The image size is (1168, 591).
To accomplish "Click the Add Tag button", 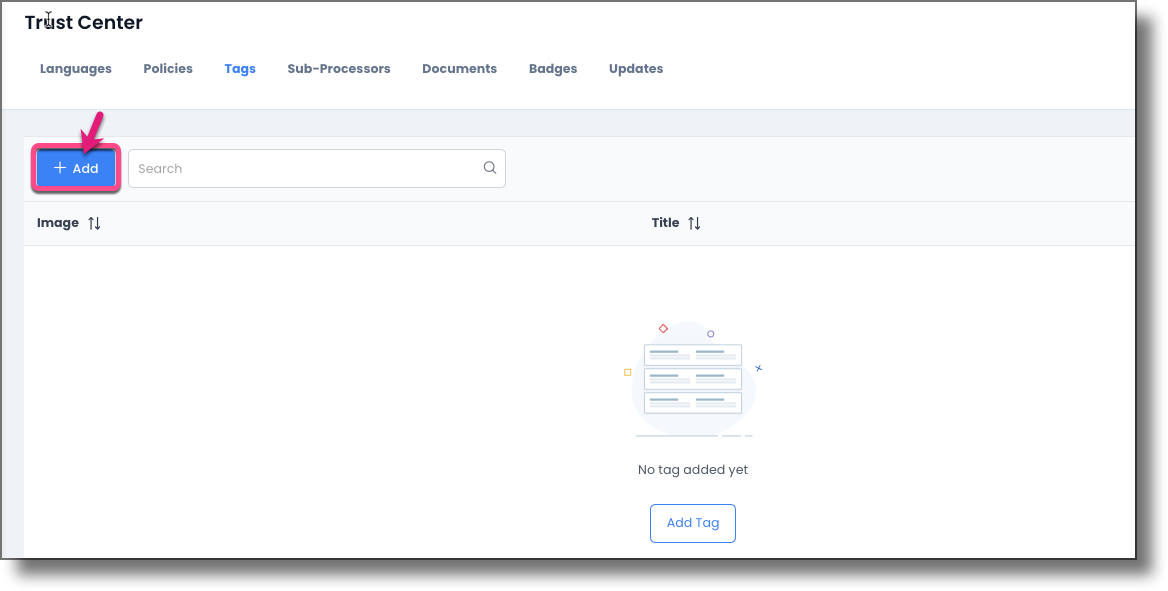I will click(693, 523).
